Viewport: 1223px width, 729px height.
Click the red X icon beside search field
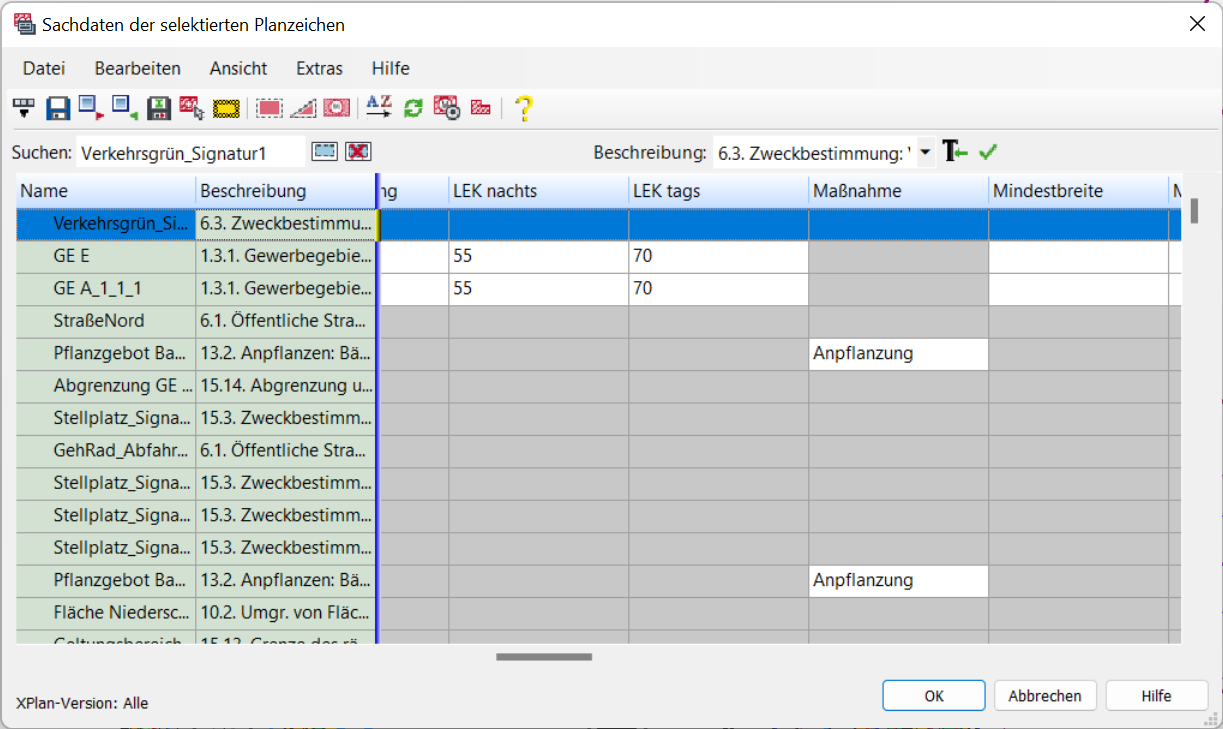pos(358,151)
